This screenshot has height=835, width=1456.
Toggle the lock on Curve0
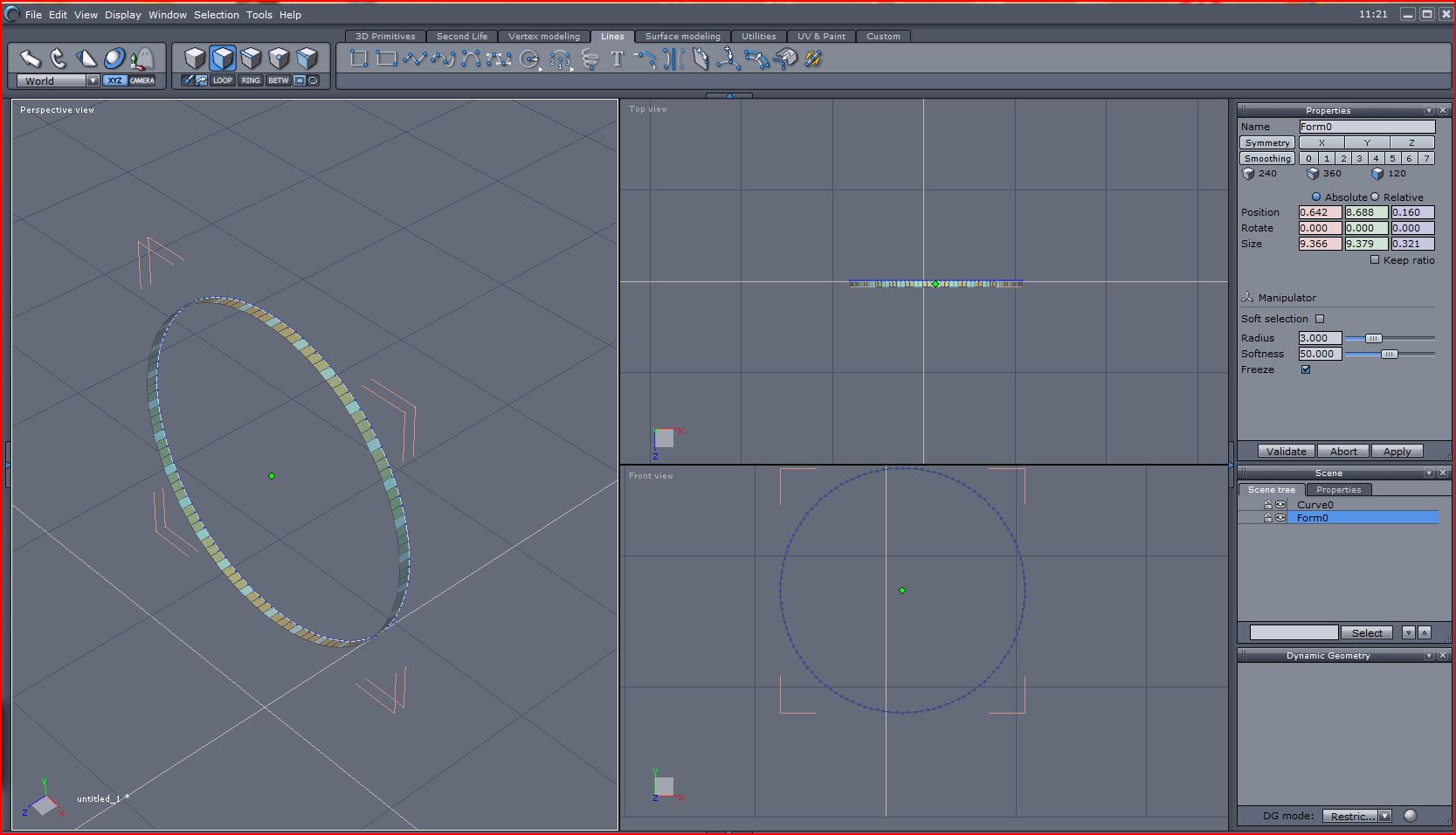tap(1267, 505)
